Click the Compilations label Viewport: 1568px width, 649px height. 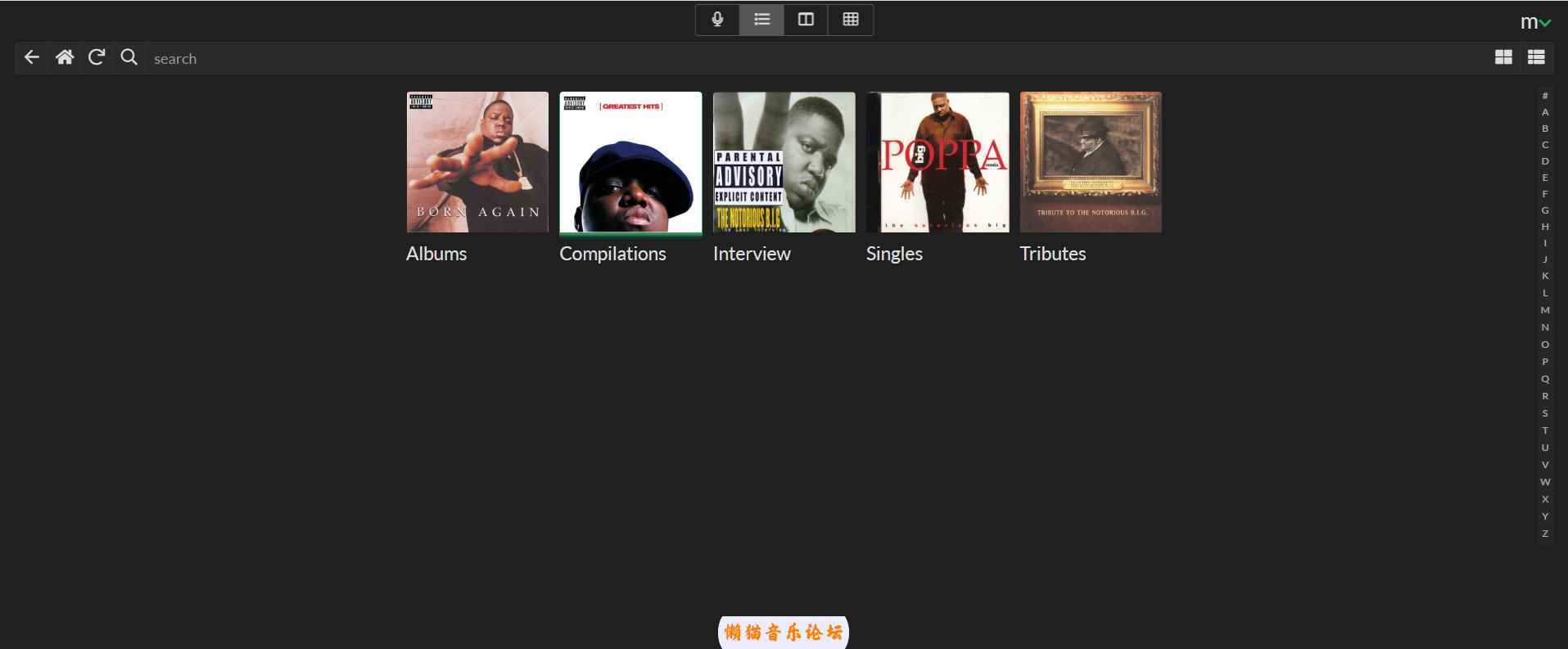(612, 254)
